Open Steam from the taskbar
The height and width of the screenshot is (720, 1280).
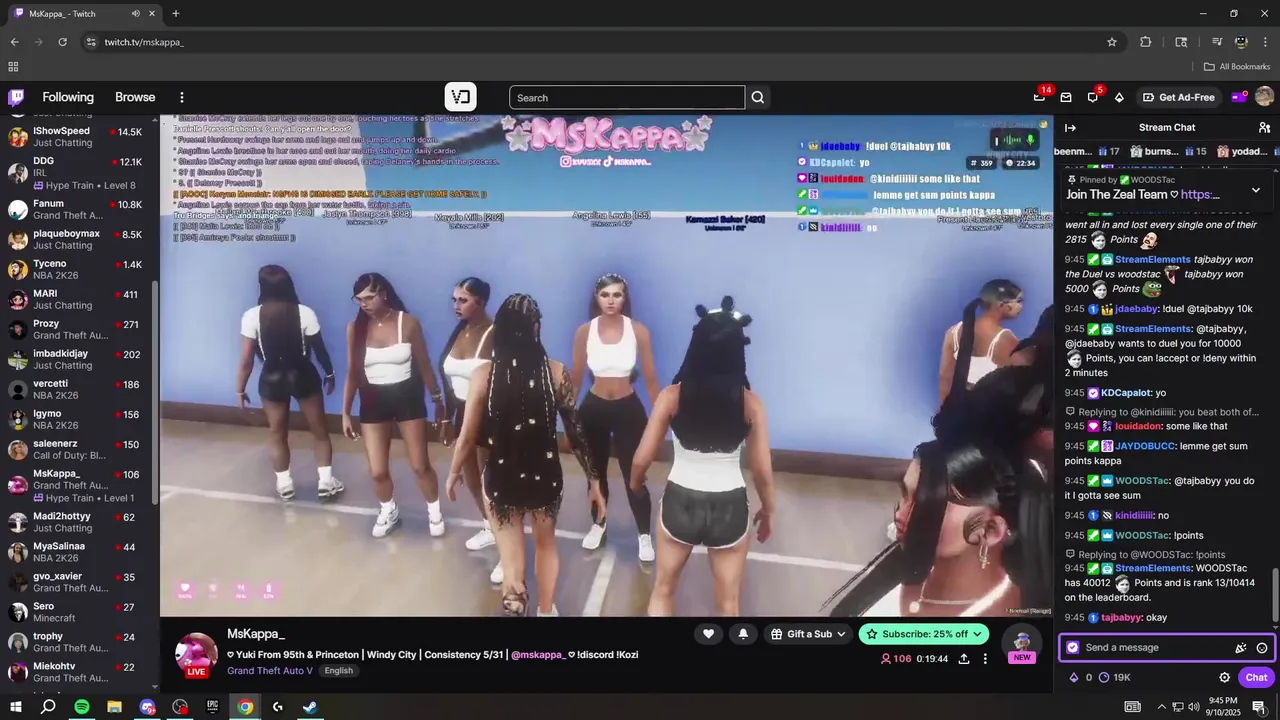pos(310,707)
